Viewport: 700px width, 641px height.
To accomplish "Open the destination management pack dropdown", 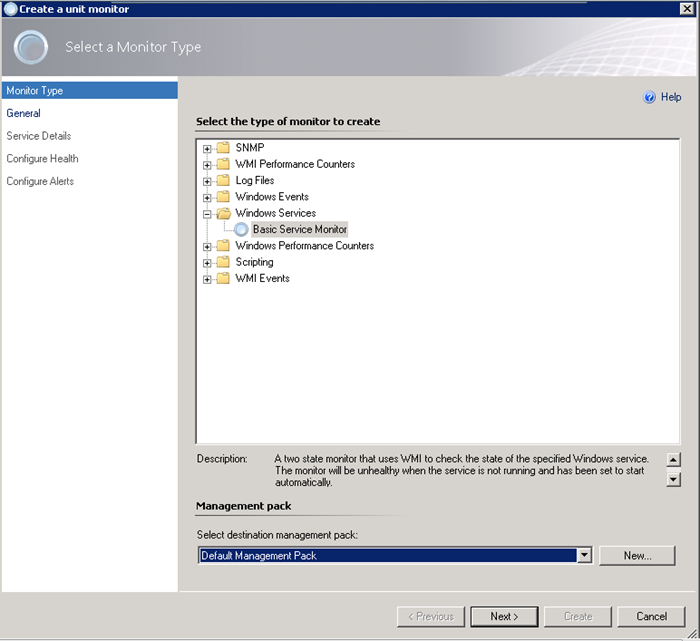I will [584, 556].
